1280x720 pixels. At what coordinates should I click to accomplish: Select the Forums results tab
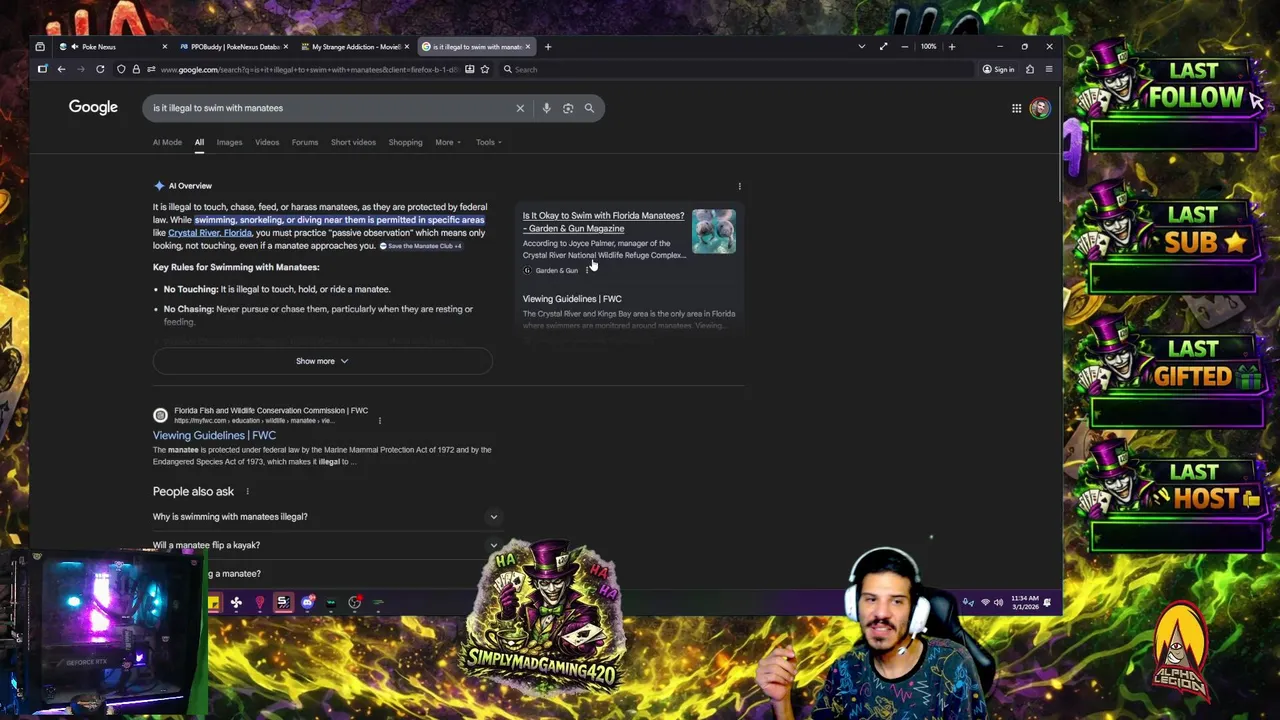pos(305,142)
